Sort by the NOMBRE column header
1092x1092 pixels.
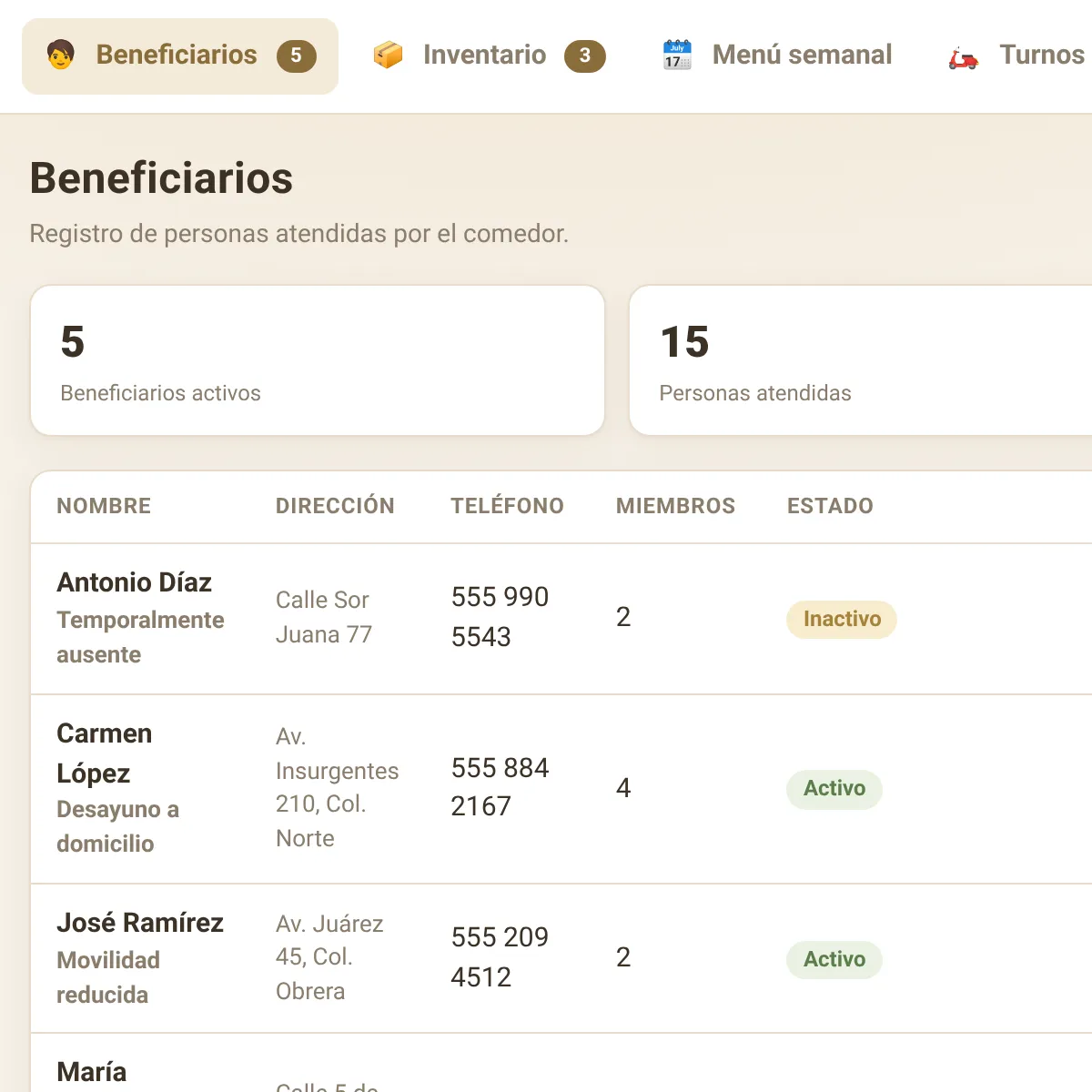[x=104, y=506]
